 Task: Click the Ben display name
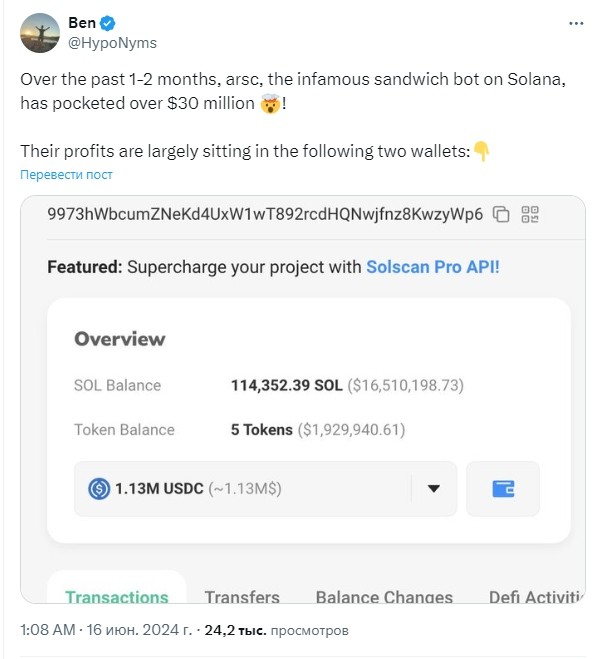82,23
